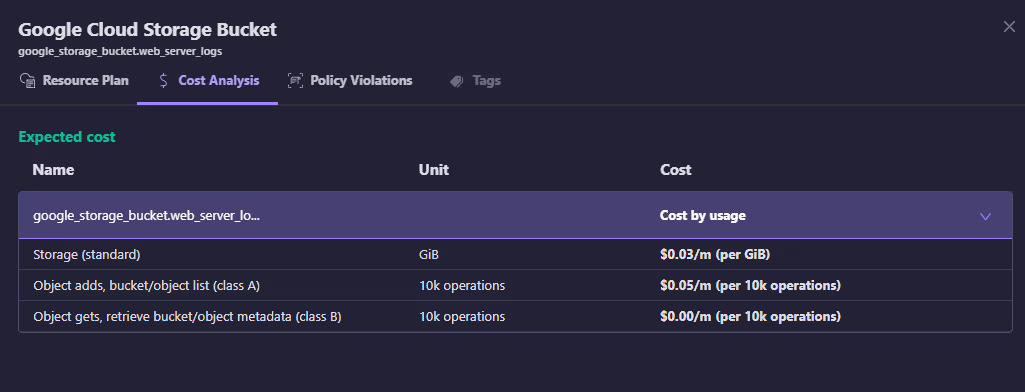1025x392 pixels.
Task: Click the dollar sign Cost Analysis icon
Action: click(163, 81)
